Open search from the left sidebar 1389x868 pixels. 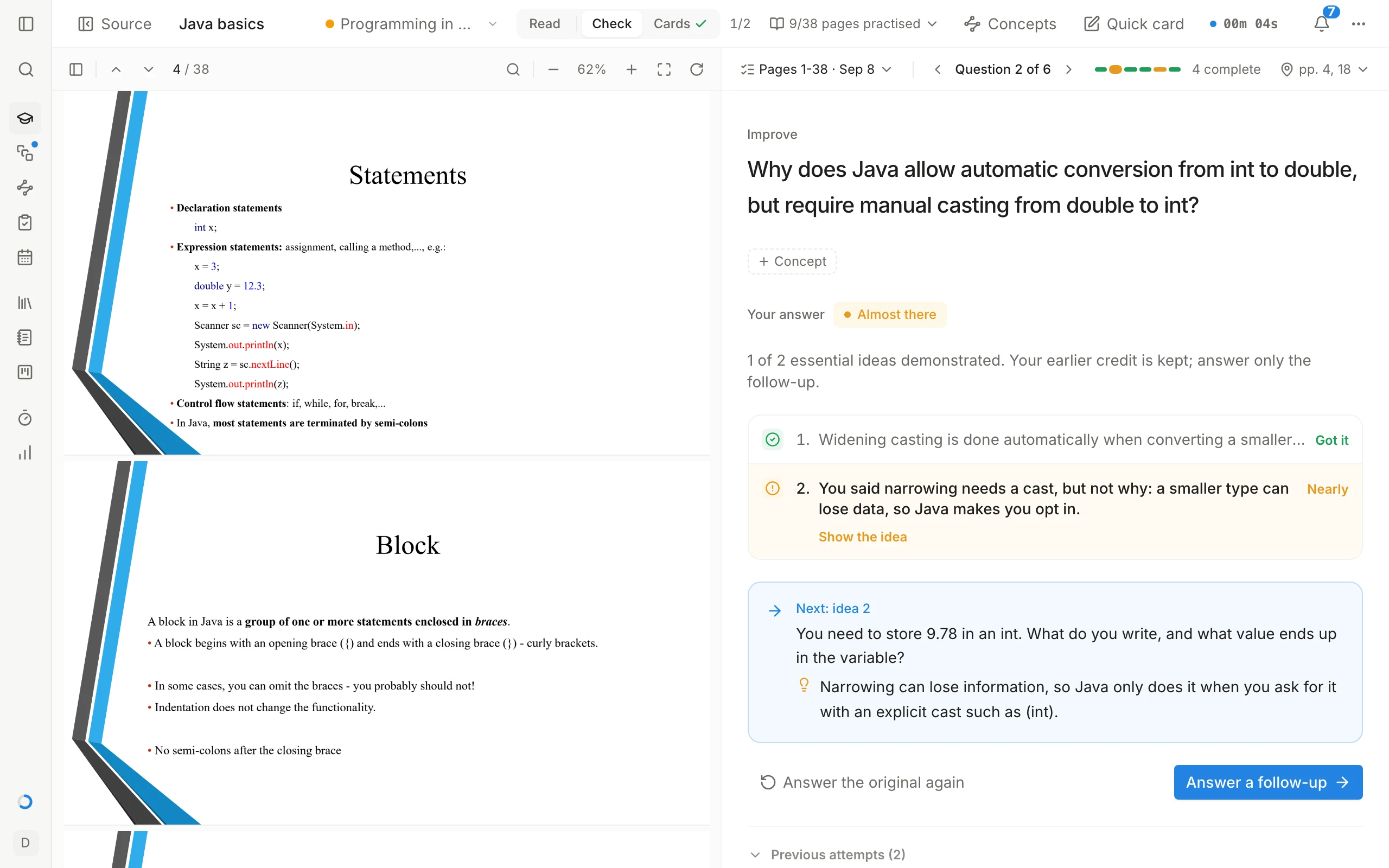tap(26, 69)
